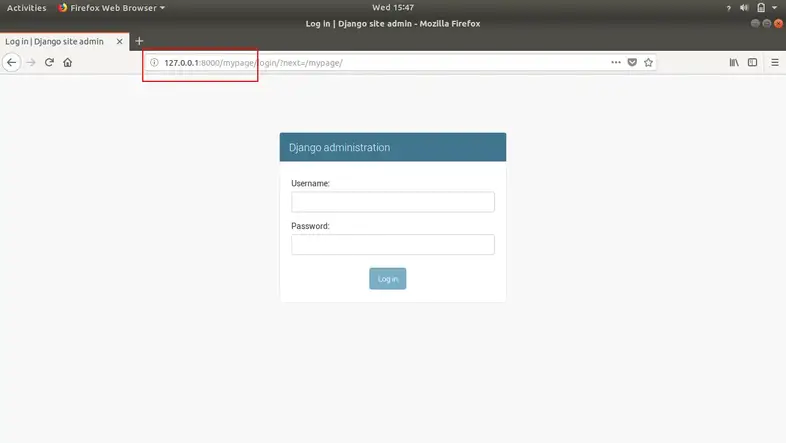Focus the Username input field
The height and width of the screenshot is (443, 786).
coord(392,202)
